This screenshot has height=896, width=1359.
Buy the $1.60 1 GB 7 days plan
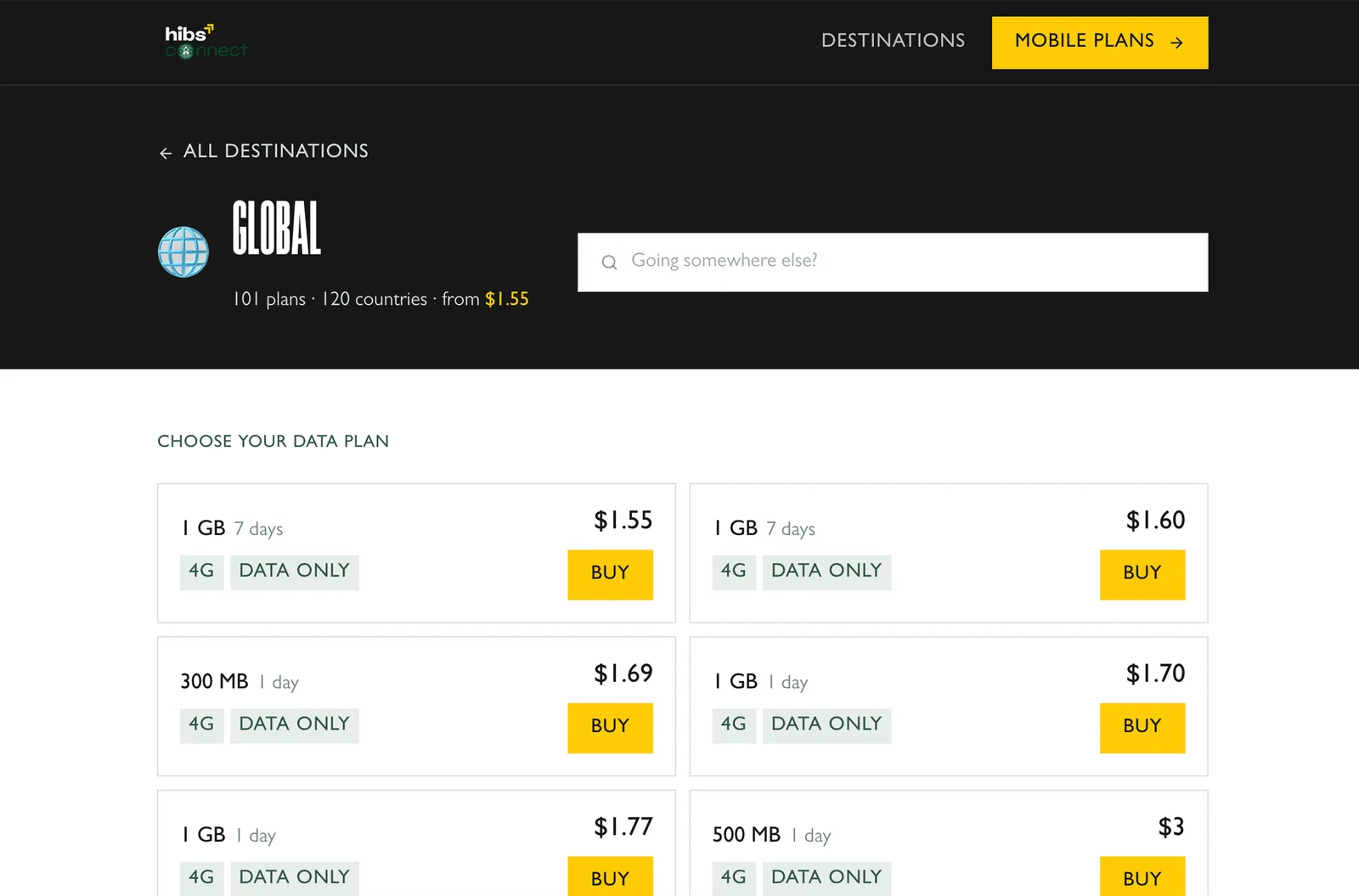tap(1142, 575)
